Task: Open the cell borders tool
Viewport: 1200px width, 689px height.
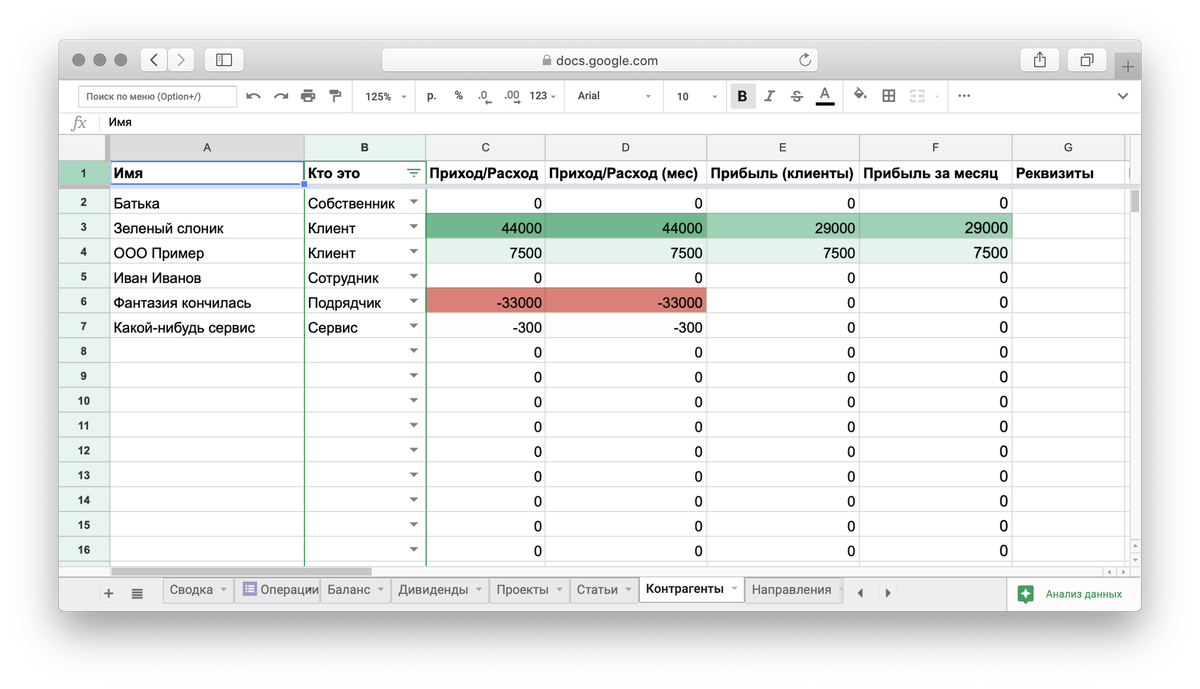Action: pyautogui.click(x=889, y=96)
